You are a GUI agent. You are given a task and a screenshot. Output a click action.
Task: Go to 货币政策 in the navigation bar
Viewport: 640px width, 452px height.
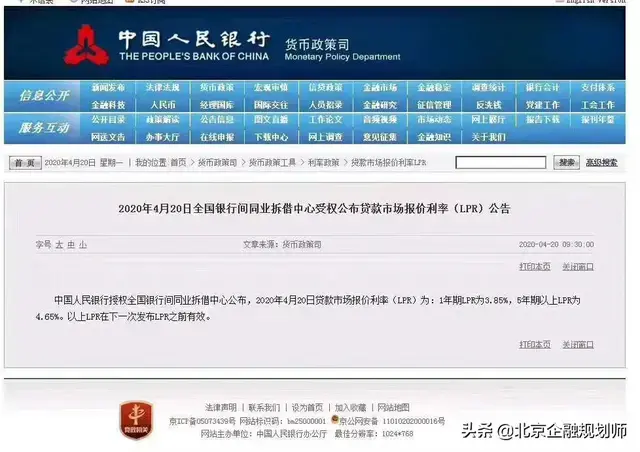coord(217,88)
